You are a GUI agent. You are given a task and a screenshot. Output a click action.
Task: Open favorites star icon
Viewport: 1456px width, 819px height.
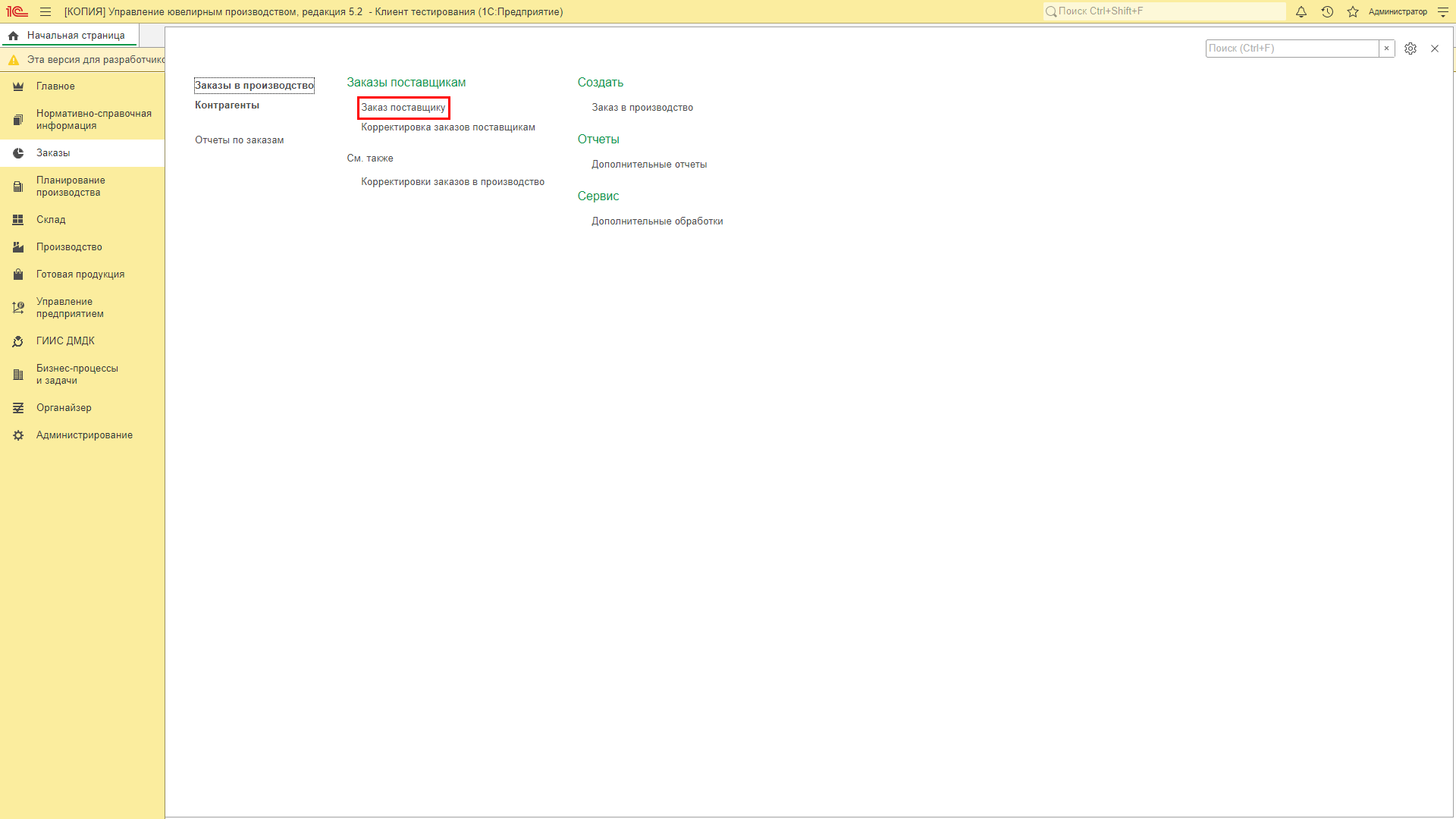[1353, 11]
